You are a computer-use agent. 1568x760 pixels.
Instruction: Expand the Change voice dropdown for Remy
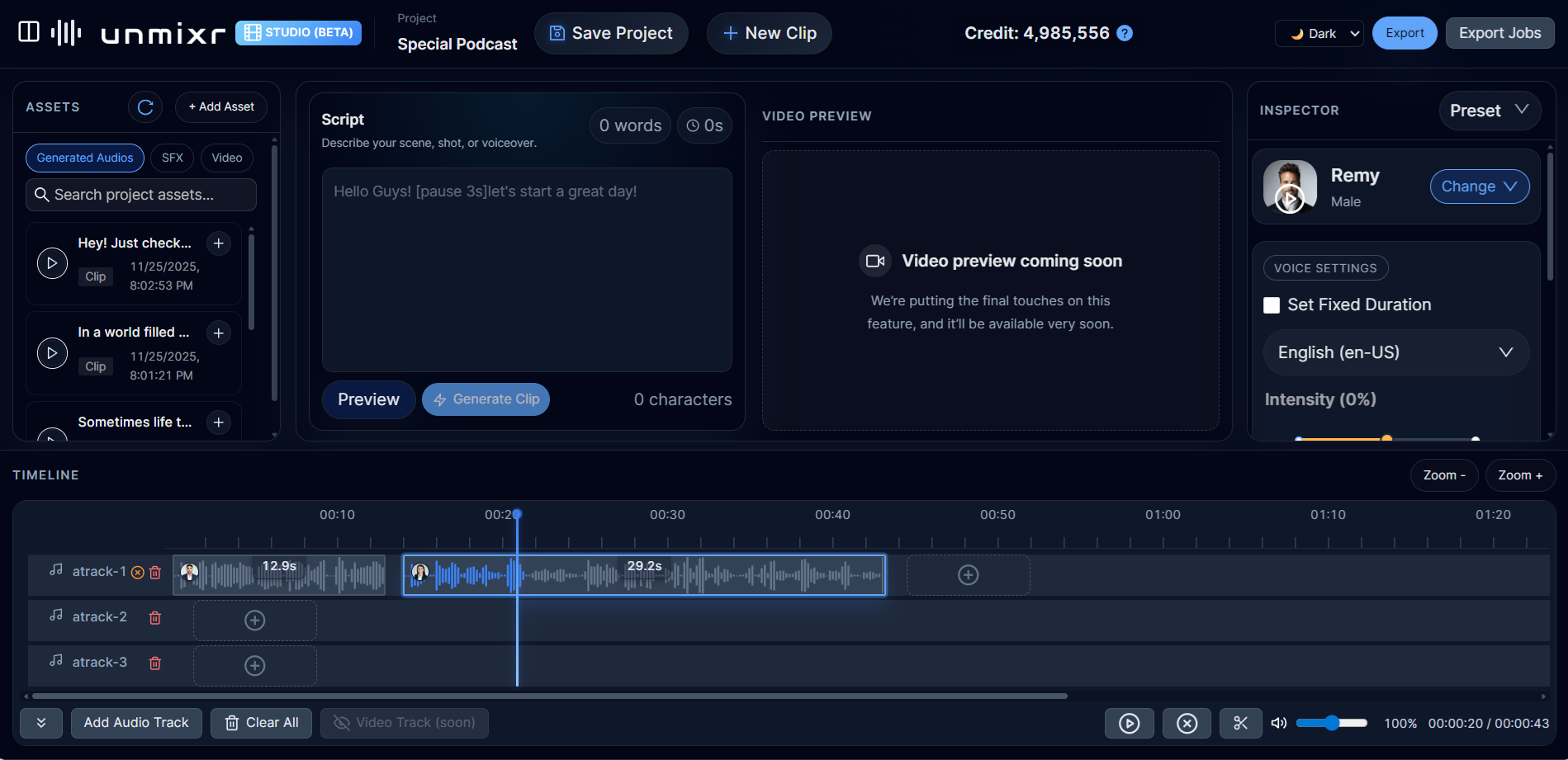pyautogui.click(x=1479, y=186)
